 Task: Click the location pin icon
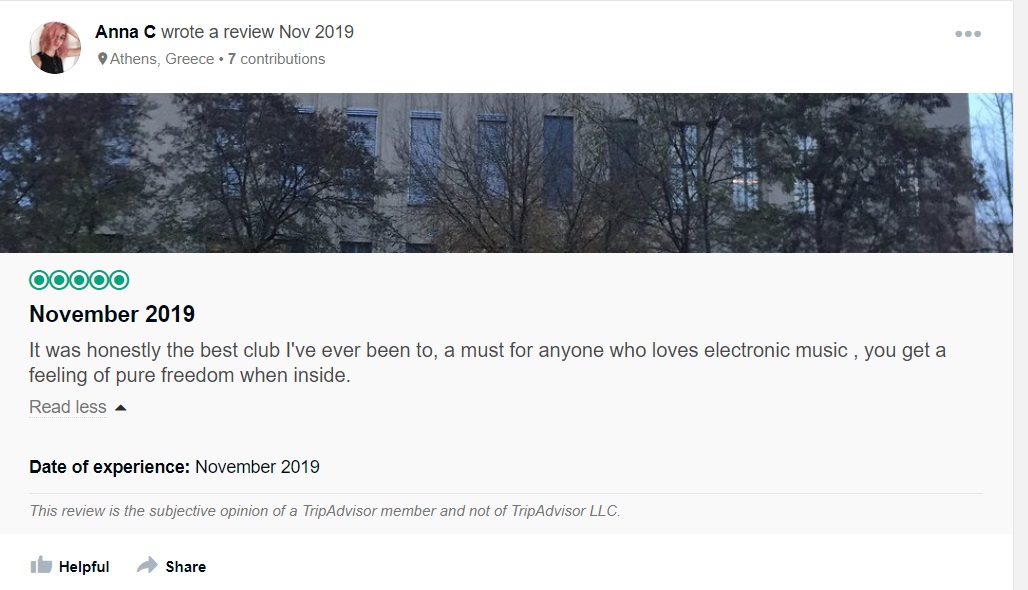pos(102,59)
